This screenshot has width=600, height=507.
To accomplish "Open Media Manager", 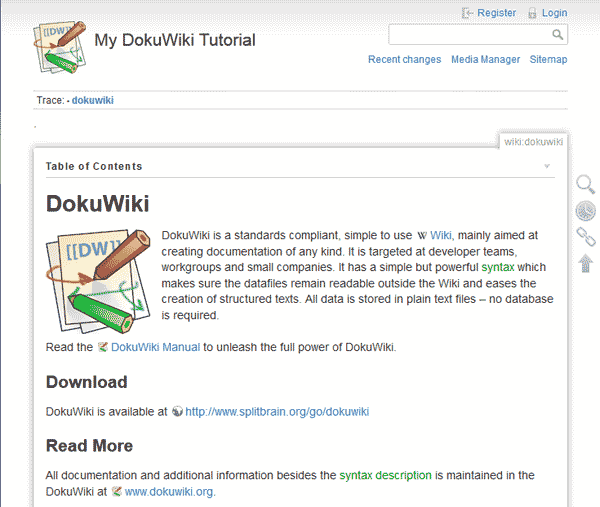I will (485, 60).
